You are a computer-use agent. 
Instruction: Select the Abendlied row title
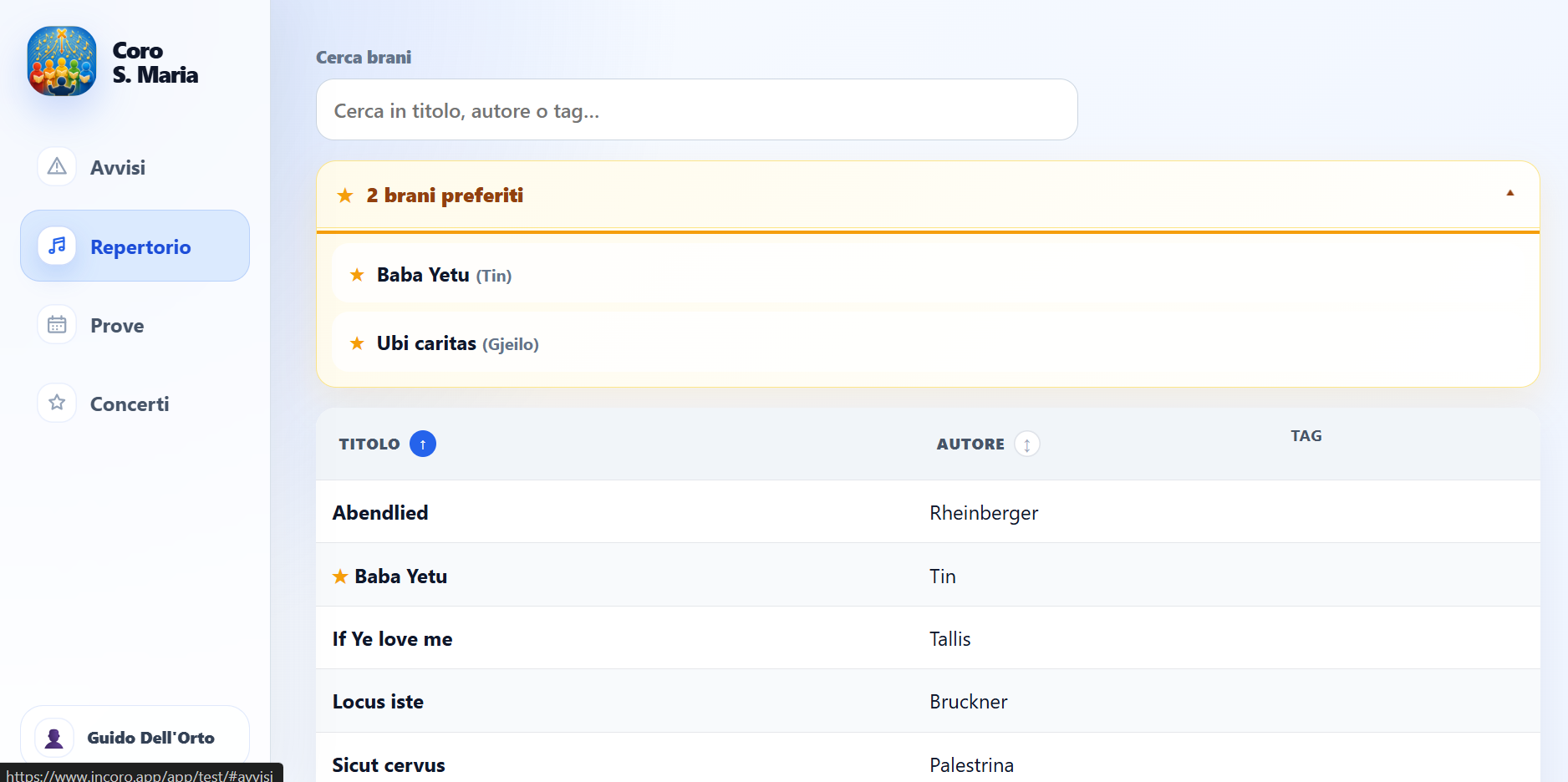point(380,512)
